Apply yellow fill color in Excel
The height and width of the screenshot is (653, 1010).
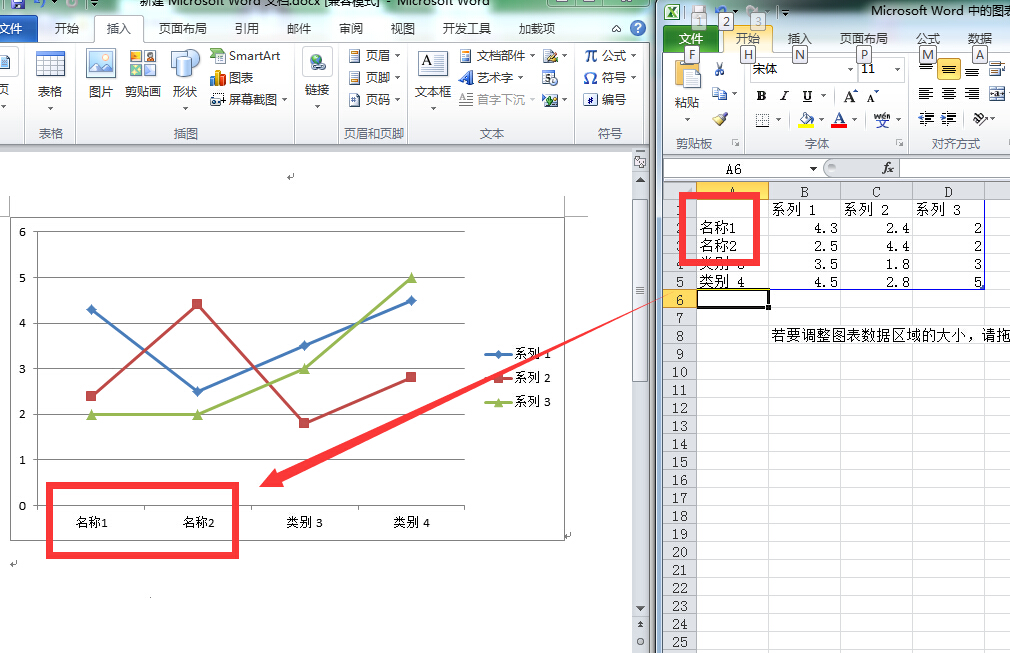806,119
